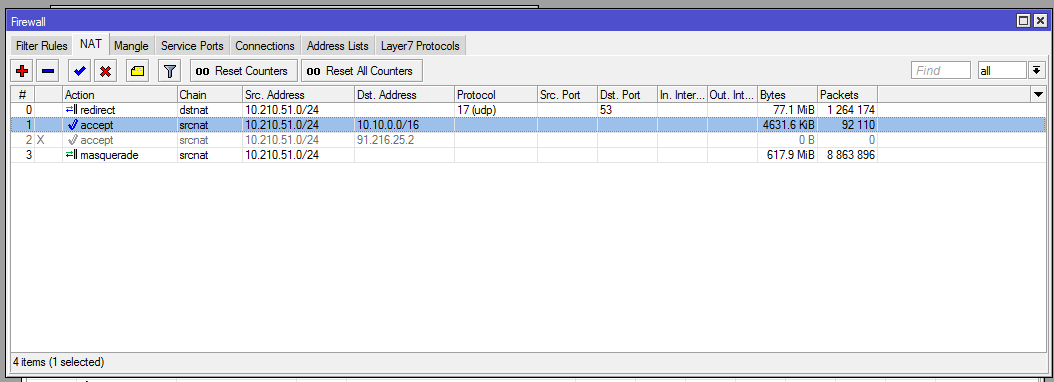Screen dimensions: 1054x382
Task: Click the 1 264 174 packets value
Action: coord(850,110)
